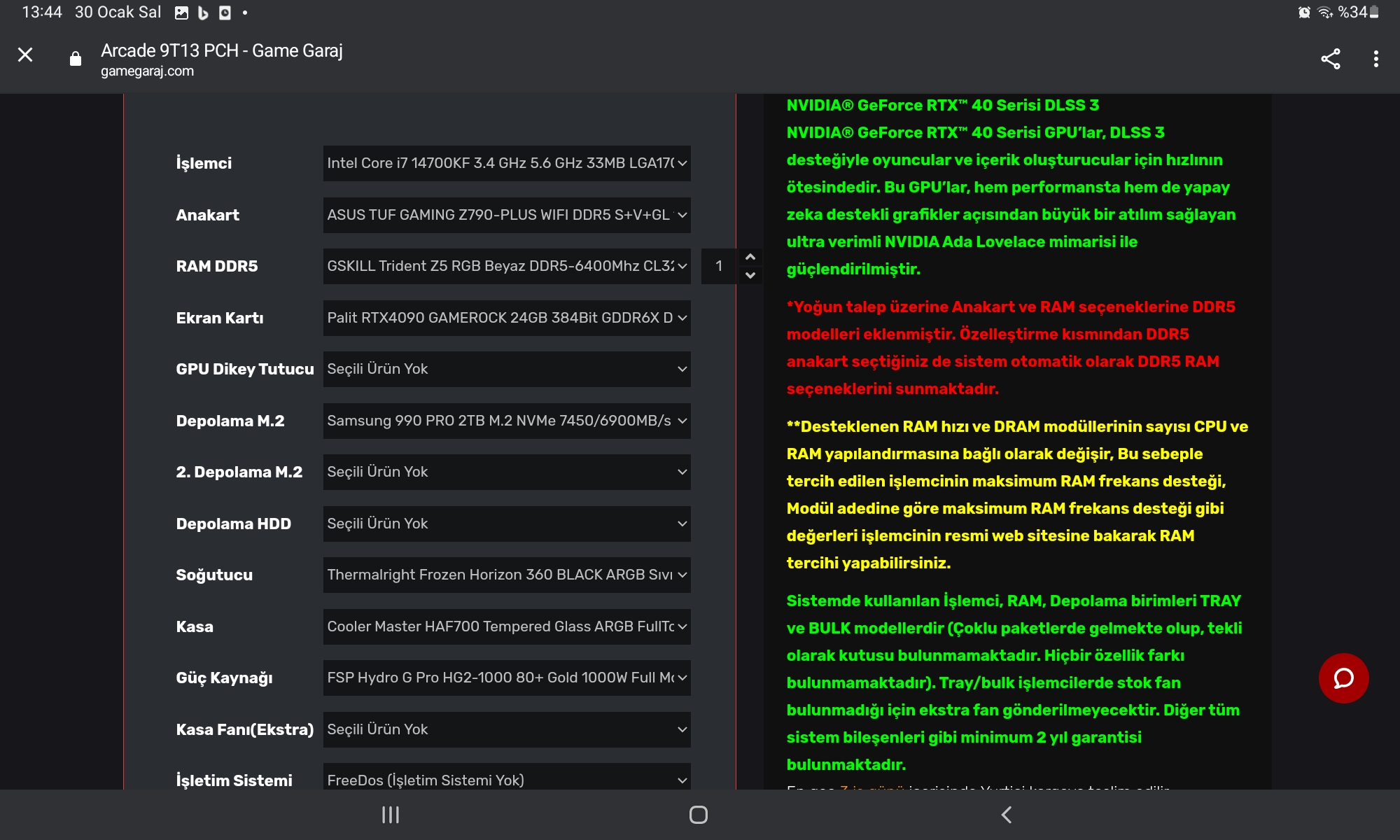Expand the GPU Dikey Tutucu dropdown
1400x840 pixels.
pos(507,369)
